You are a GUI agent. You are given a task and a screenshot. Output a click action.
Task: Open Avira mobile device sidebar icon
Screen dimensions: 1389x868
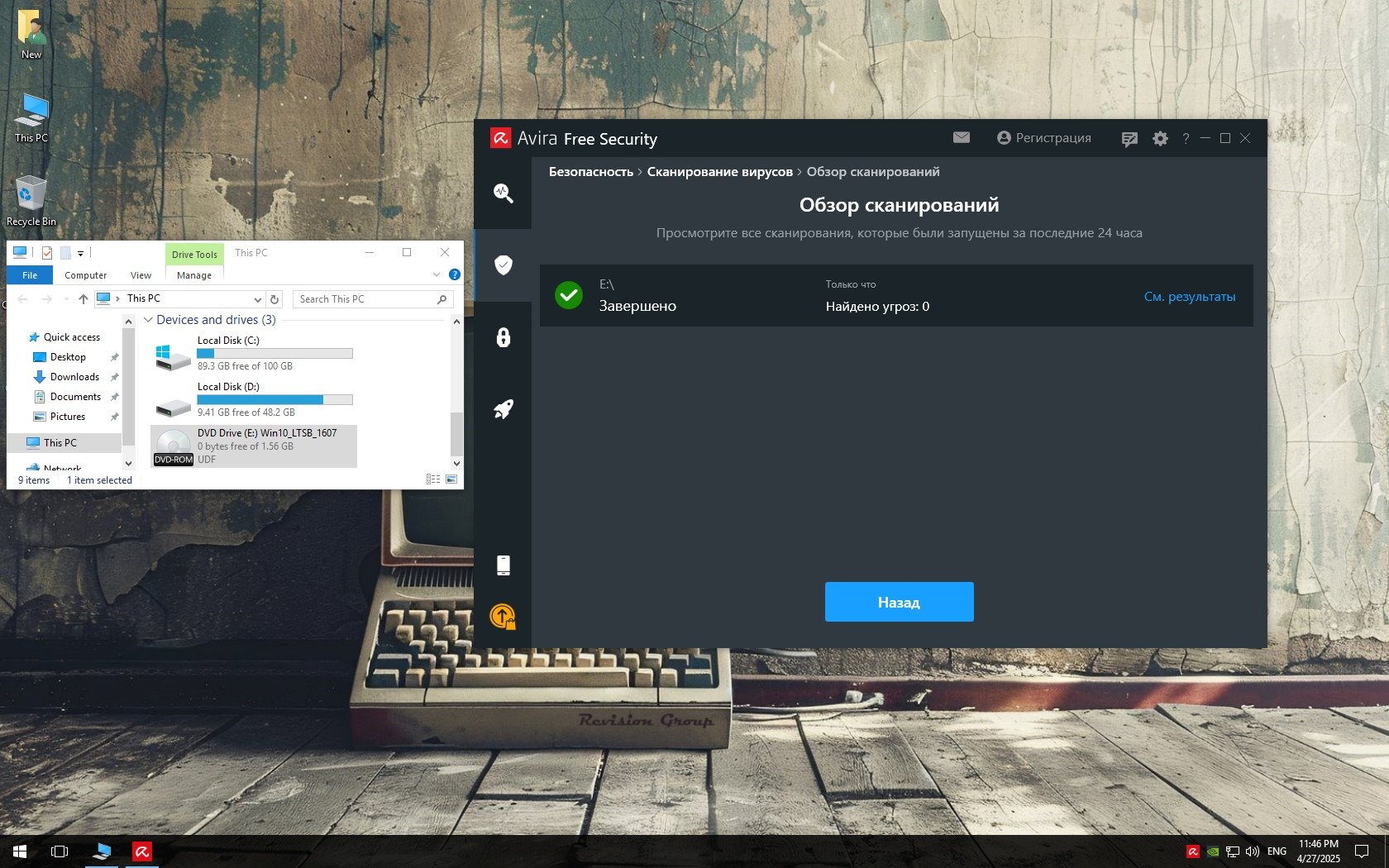point(503,565)
